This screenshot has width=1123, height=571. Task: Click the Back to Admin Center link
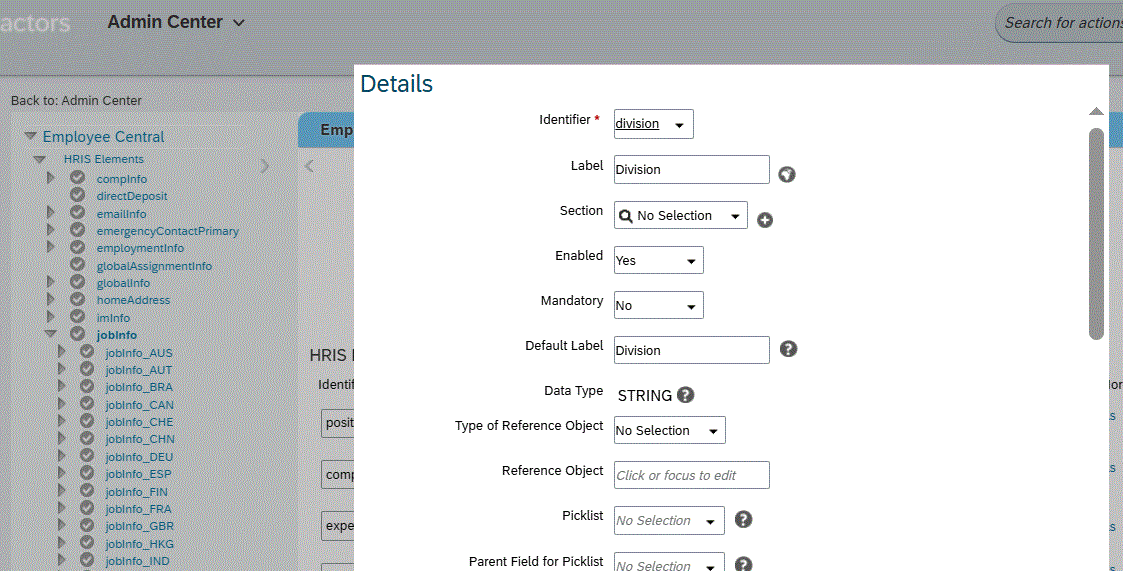click(x=76, y=100)
